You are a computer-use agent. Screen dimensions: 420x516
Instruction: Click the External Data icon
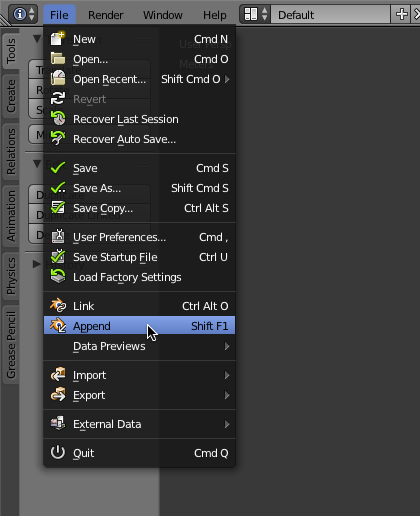tap(58, 423)
